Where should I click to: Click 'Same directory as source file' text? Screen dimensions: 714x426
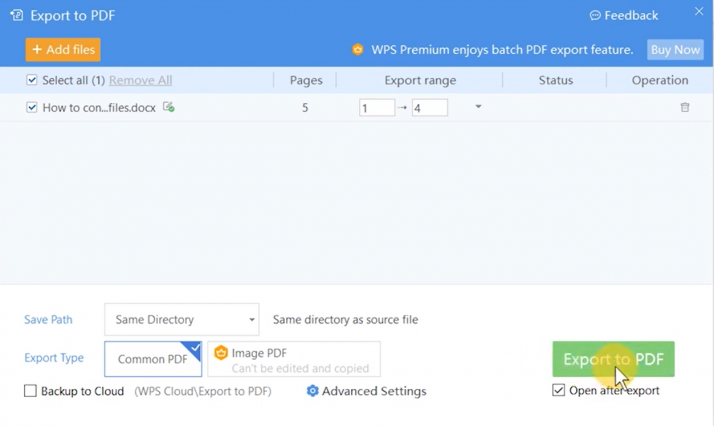coord(345,320)
